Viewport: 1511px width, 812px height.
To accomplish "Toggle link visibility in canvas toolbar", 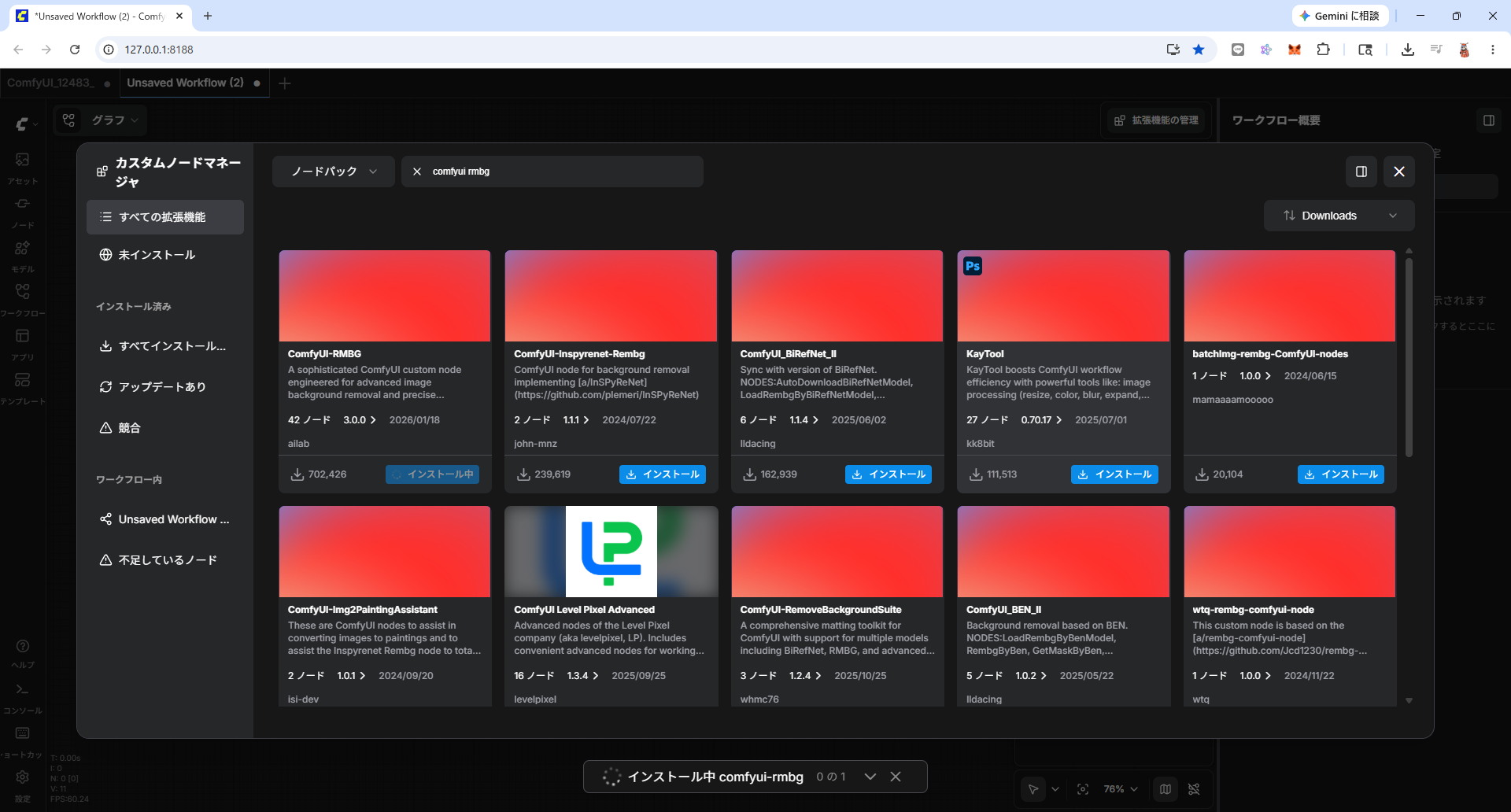I will pos(1194,789).
